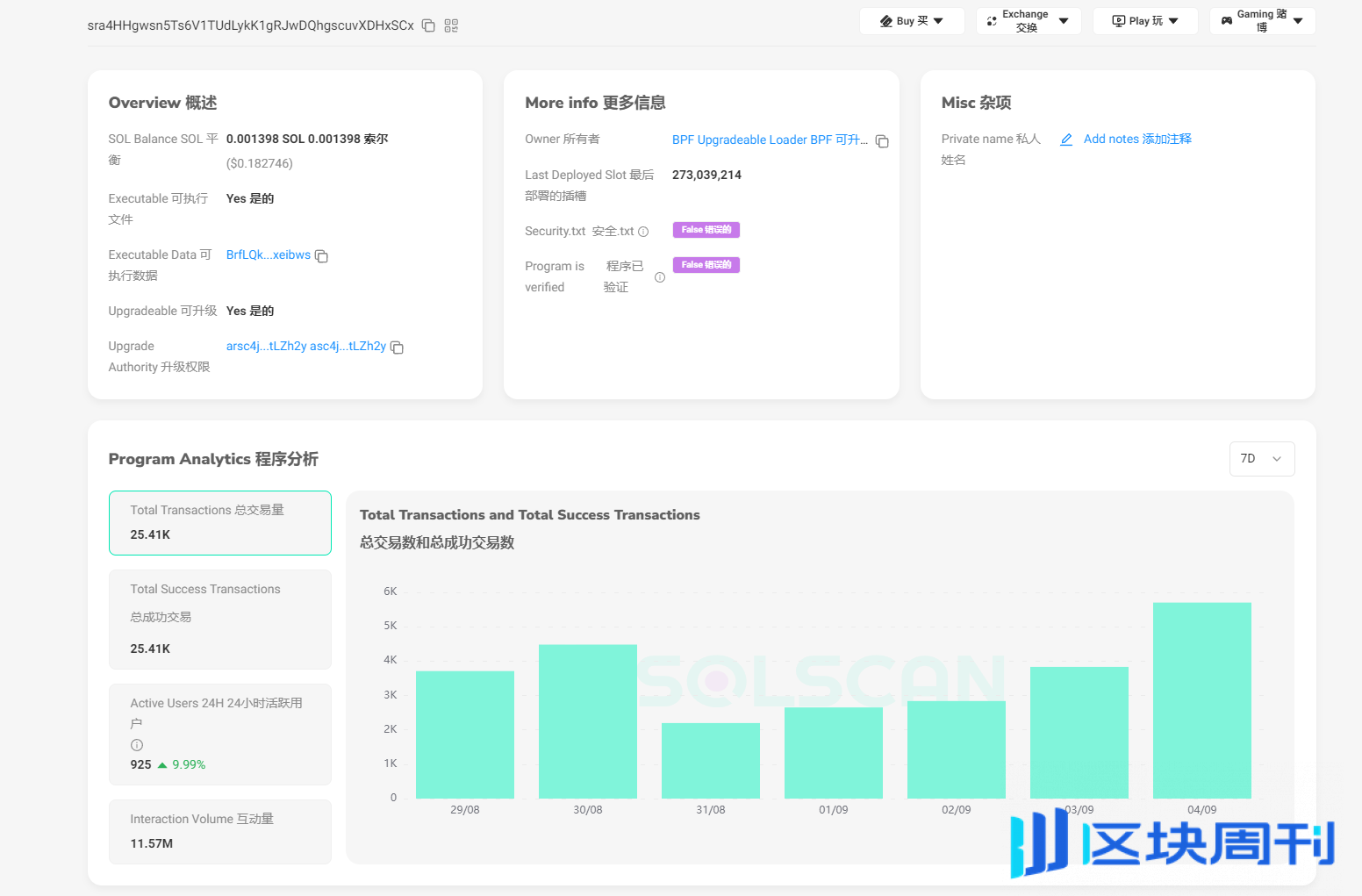The width and height of the screenshot is (1362, 896).
Task: Click the Exchange menu swap icon
Action: point(992,21)
